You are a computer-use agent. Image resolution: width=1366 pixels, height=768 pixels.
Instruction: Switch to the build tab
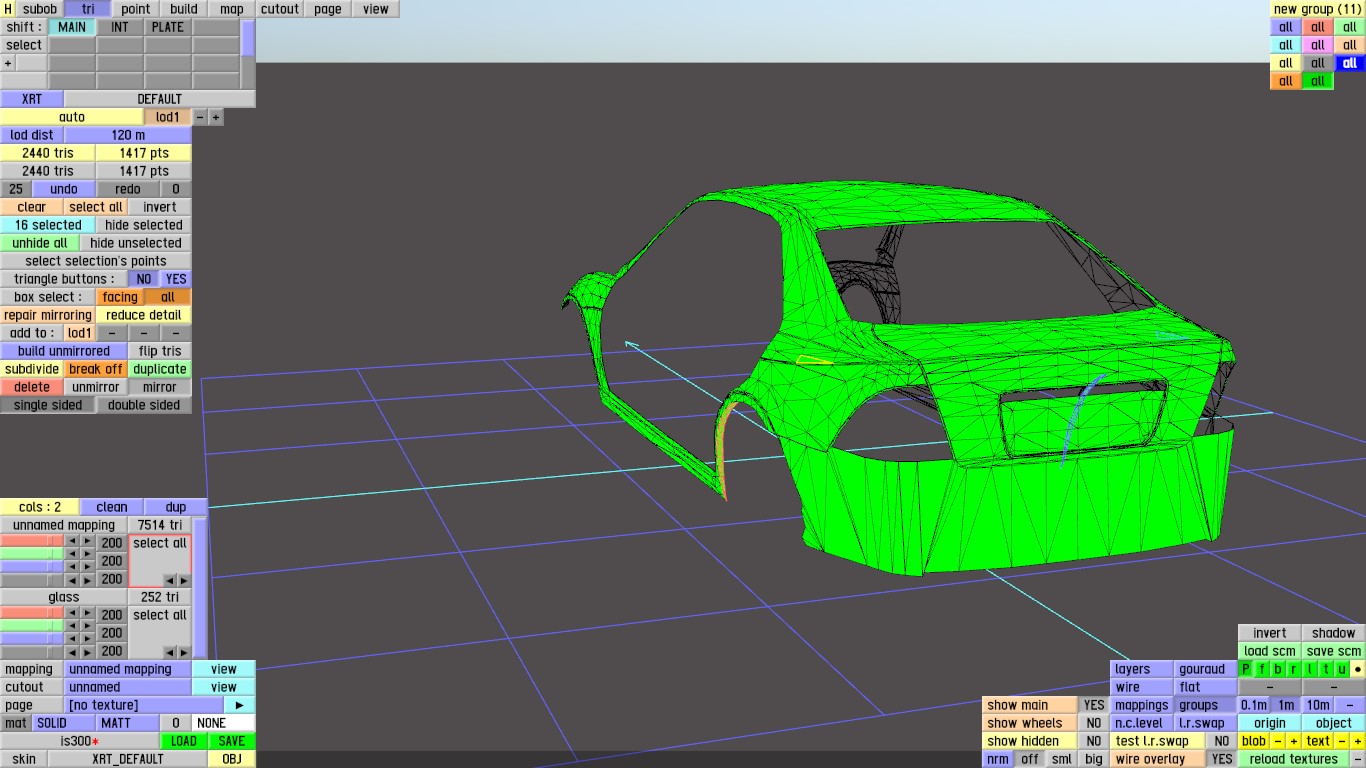184,9
